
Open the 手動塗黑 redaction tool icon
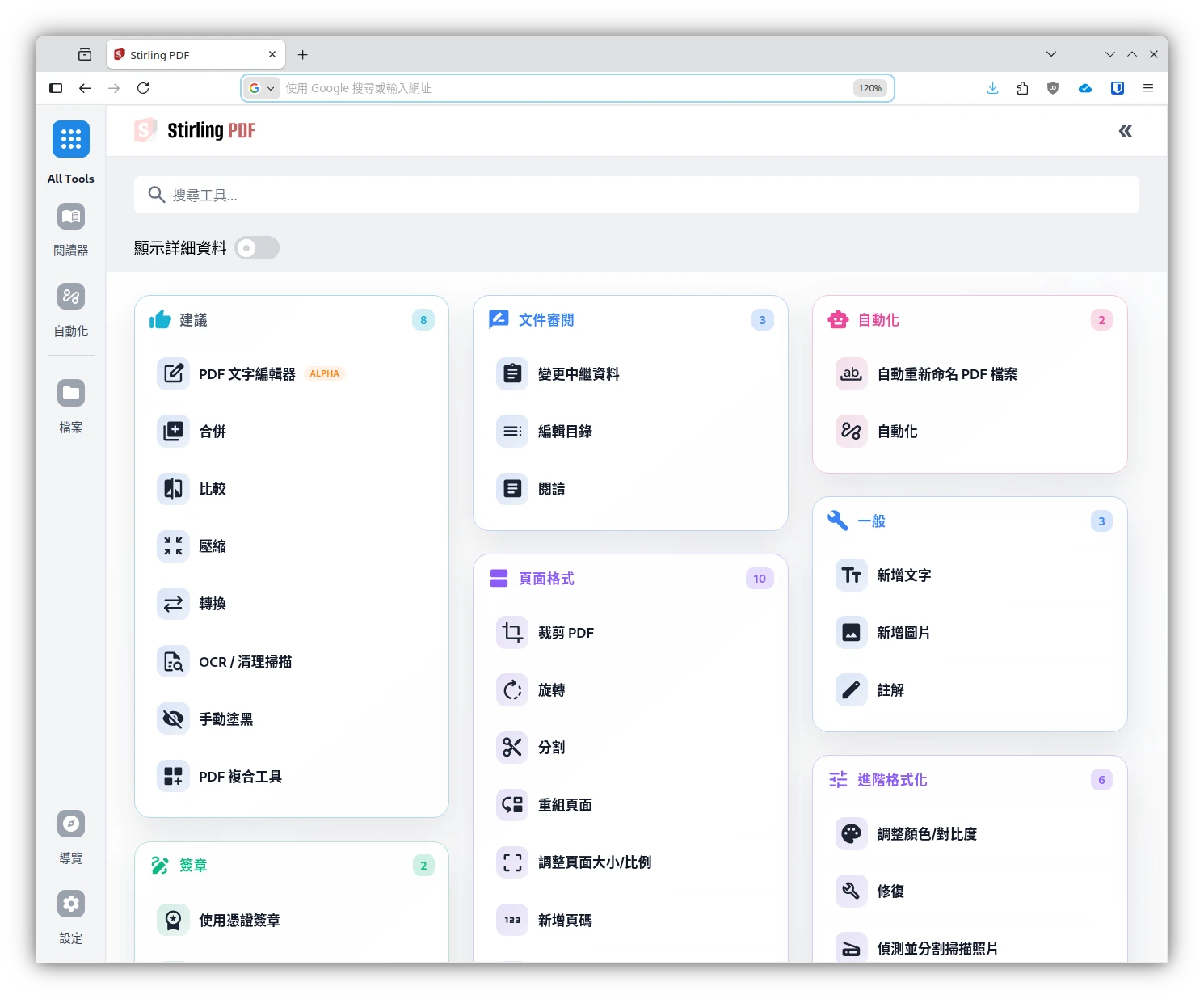pos(173,719)
